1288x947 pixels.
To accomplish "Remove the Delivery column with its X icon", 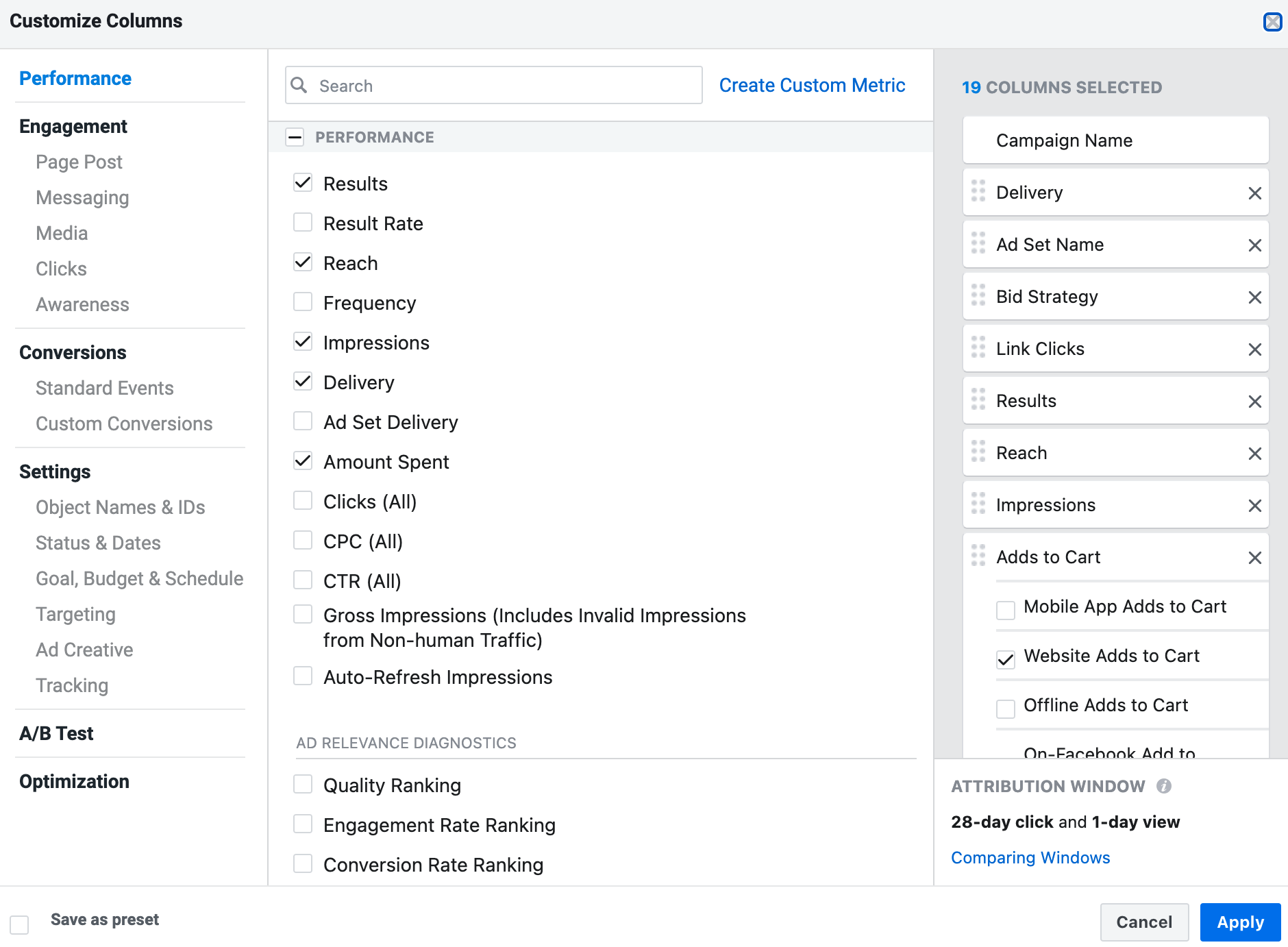I will 1254,193.
